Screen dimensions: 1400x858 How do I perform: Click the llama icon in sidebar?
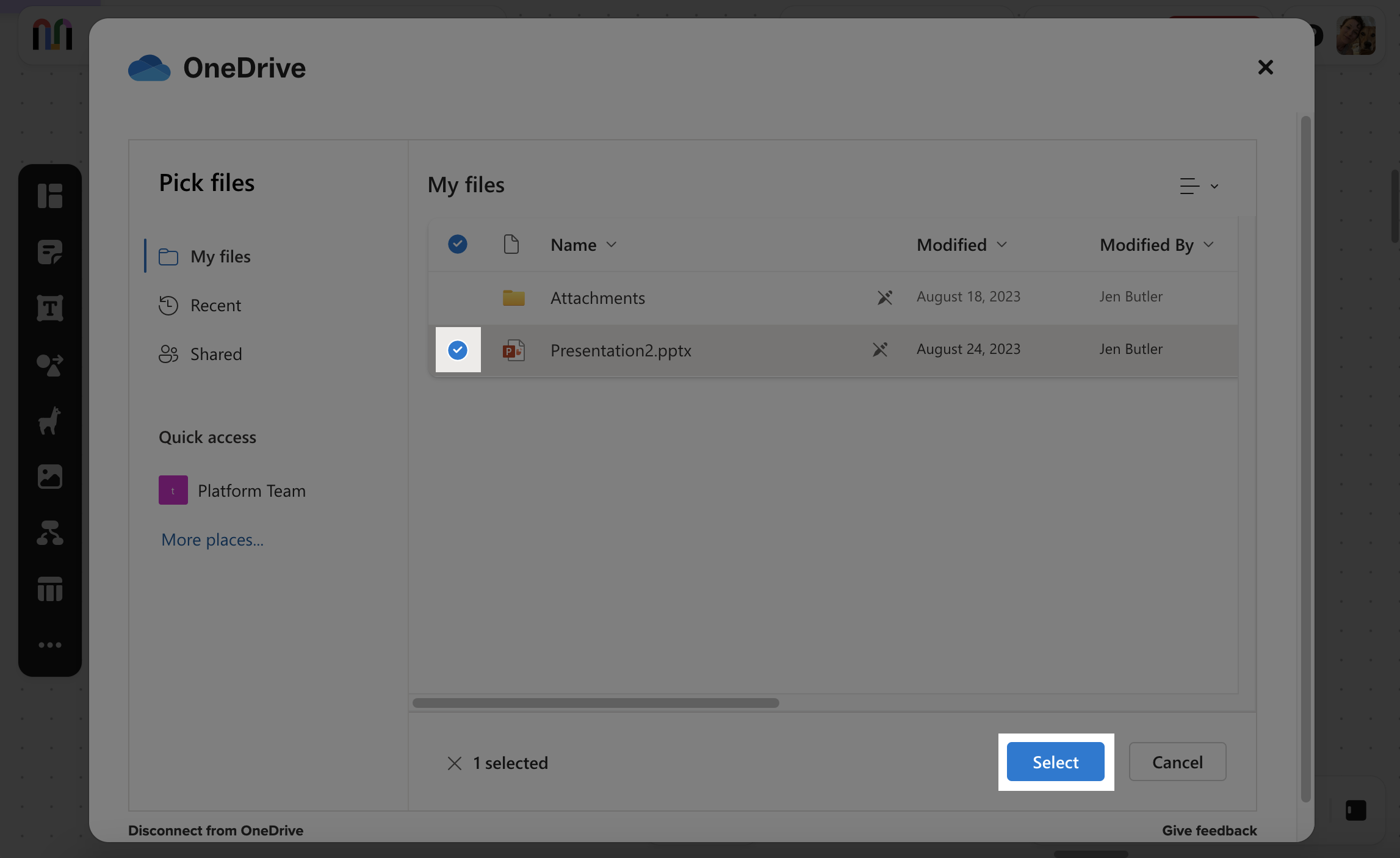click(49, 421)
